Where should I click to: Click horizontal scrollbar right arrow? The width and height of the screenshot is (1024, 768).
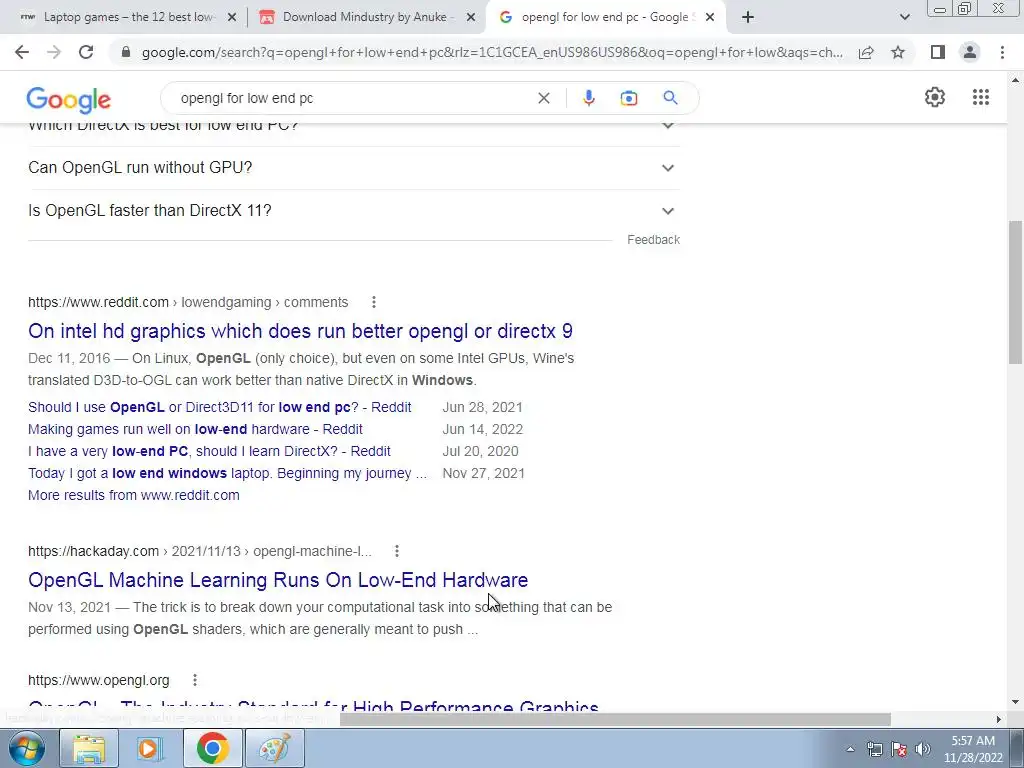pos(999,719)
